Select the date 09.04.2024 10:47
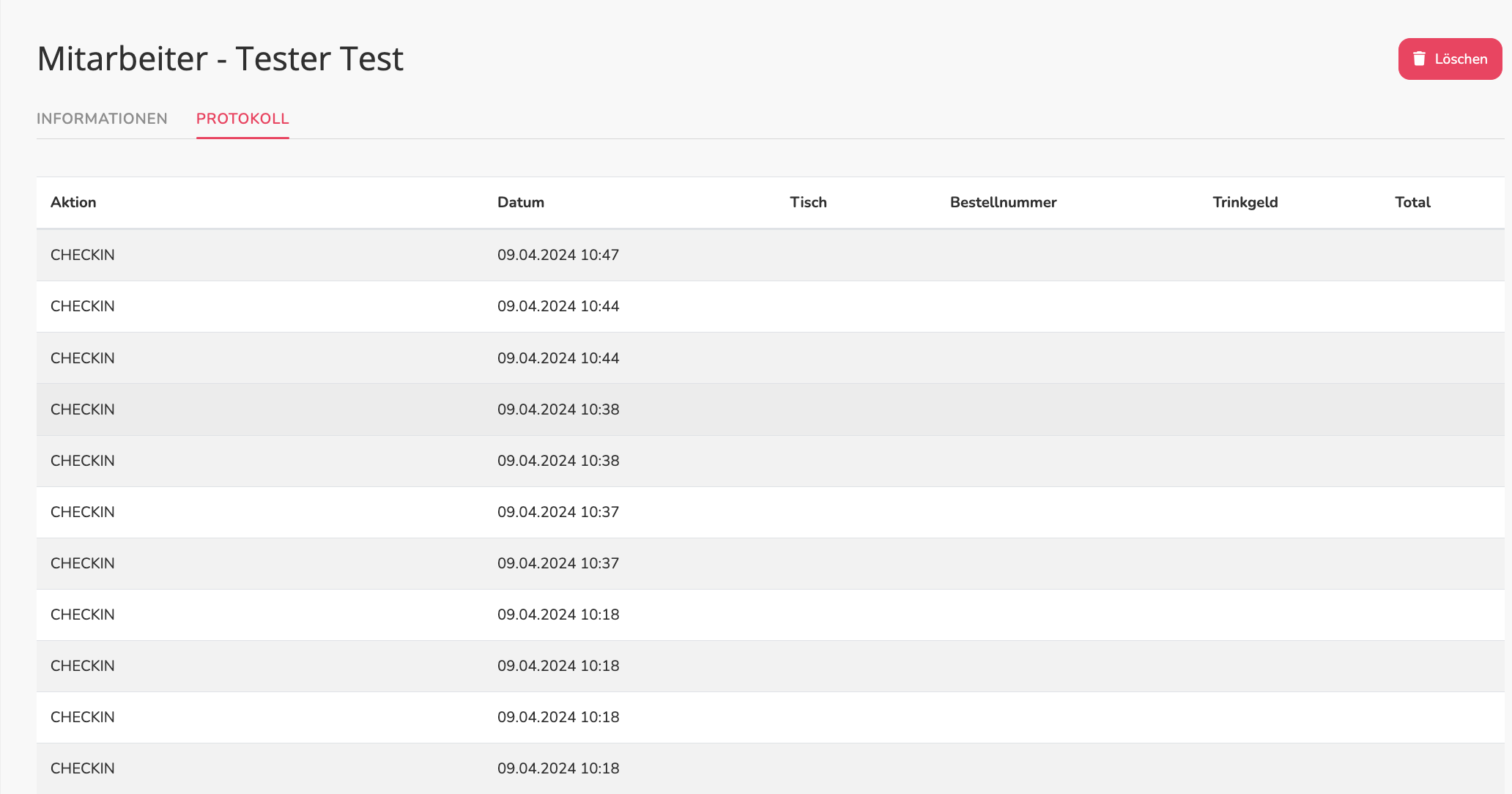Image resolution: width=1512 pixels, height=794 pixels. [558, 255]
